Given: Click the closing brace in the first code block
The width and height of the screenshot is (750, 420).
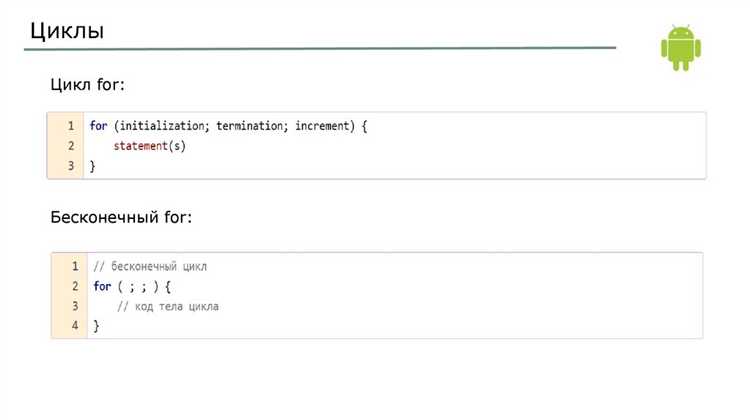Looking at the screenshot, I should pos(93,166).
